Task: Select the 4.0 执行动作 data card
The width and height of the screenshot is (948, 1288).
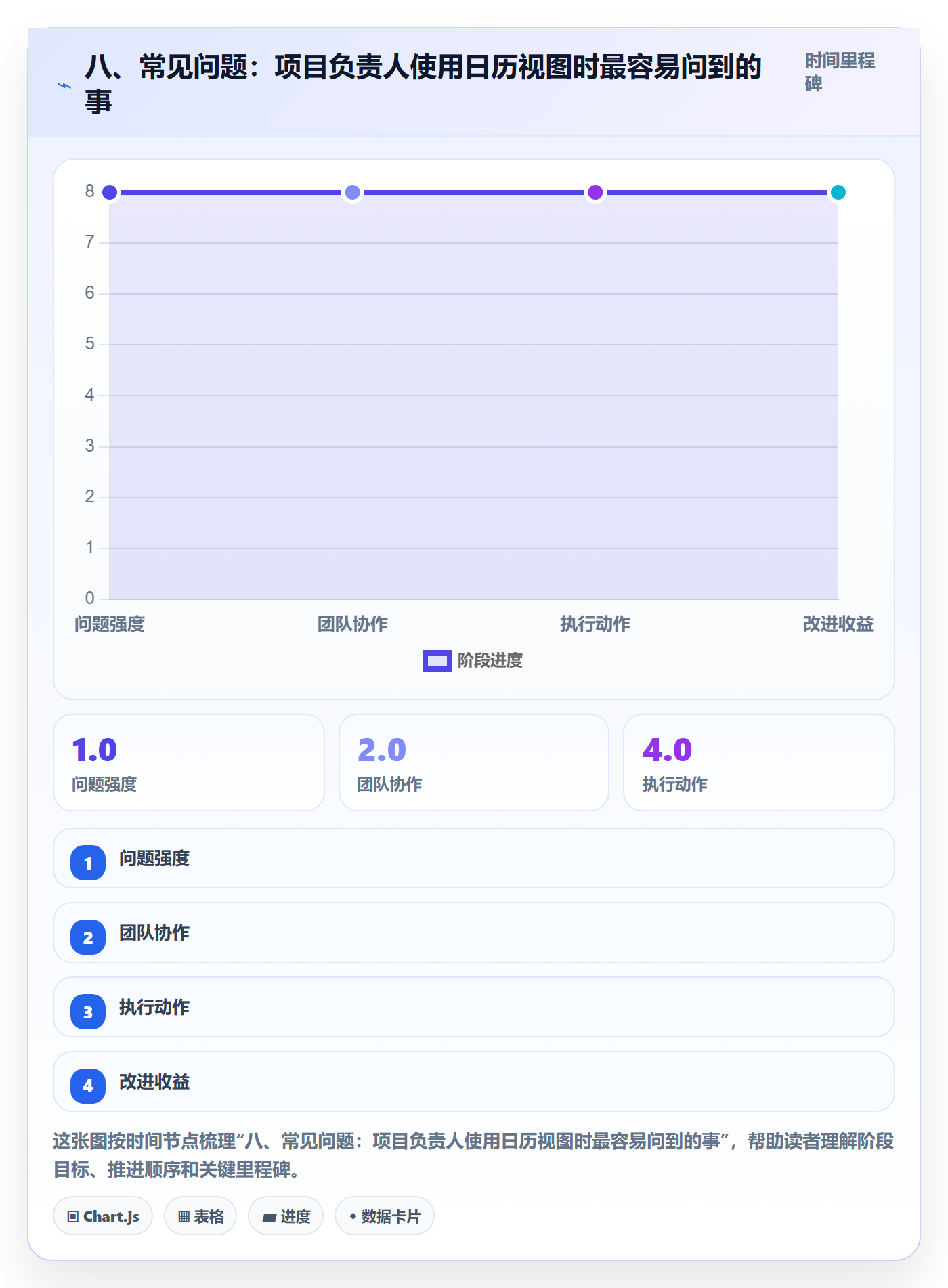Action: pyautogui.click(x=759, y=763)
